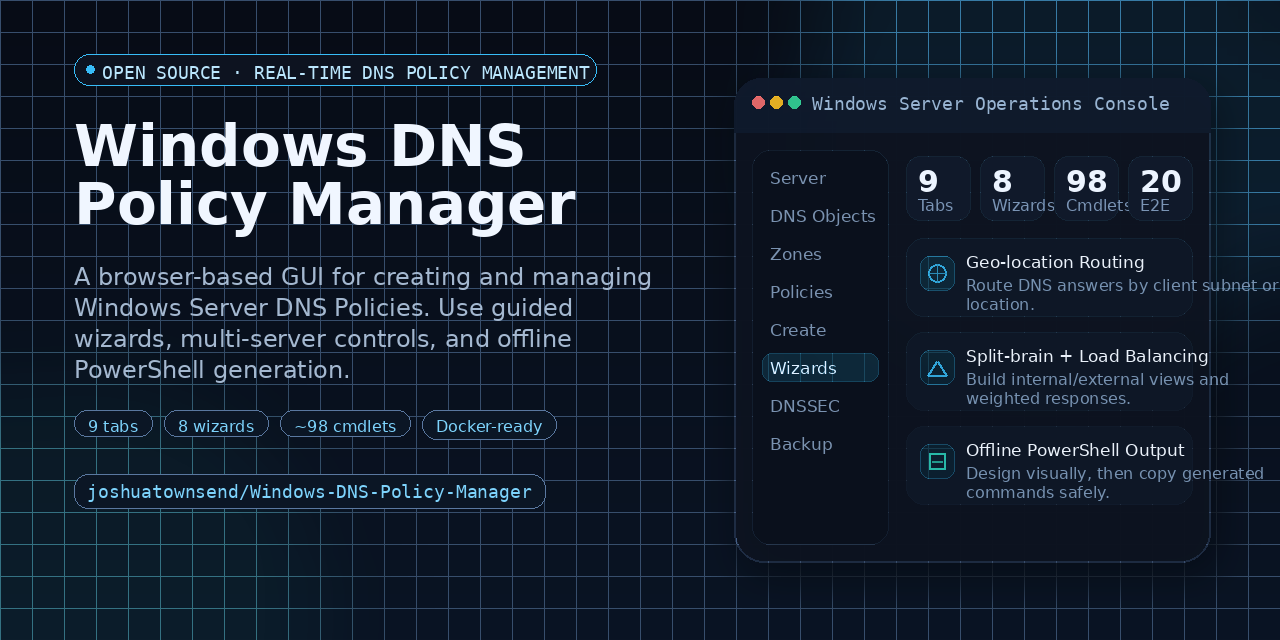Switch to the Zones section
Image resolution: width=1280 pixels, height=640 pixels.
796,254
